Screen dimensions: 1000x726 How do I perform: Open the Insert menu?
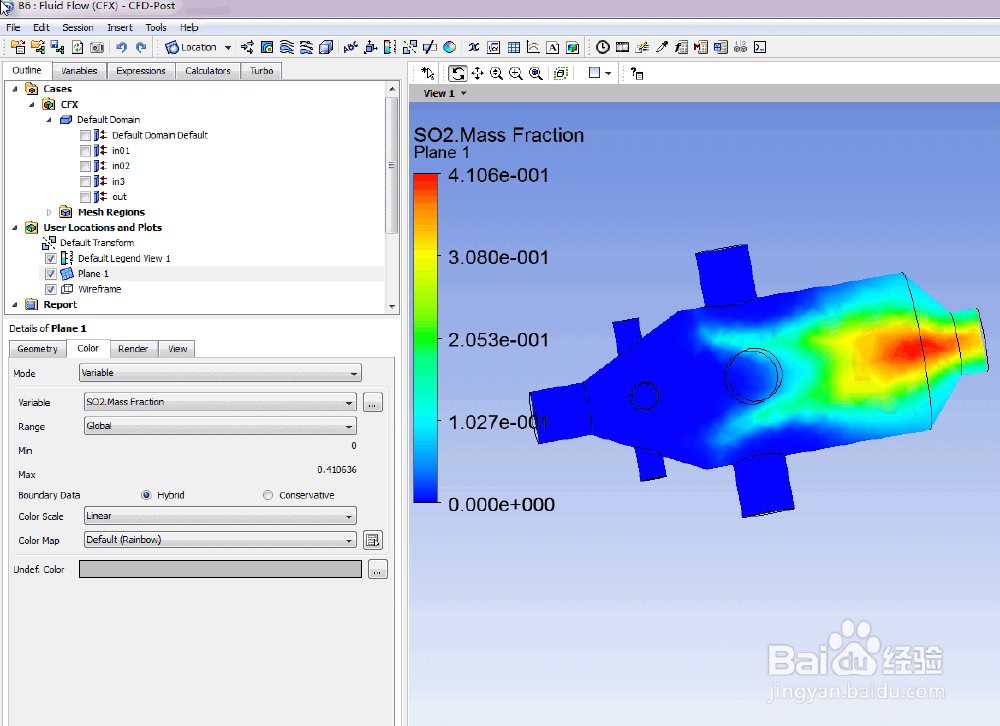coord(120,27)
